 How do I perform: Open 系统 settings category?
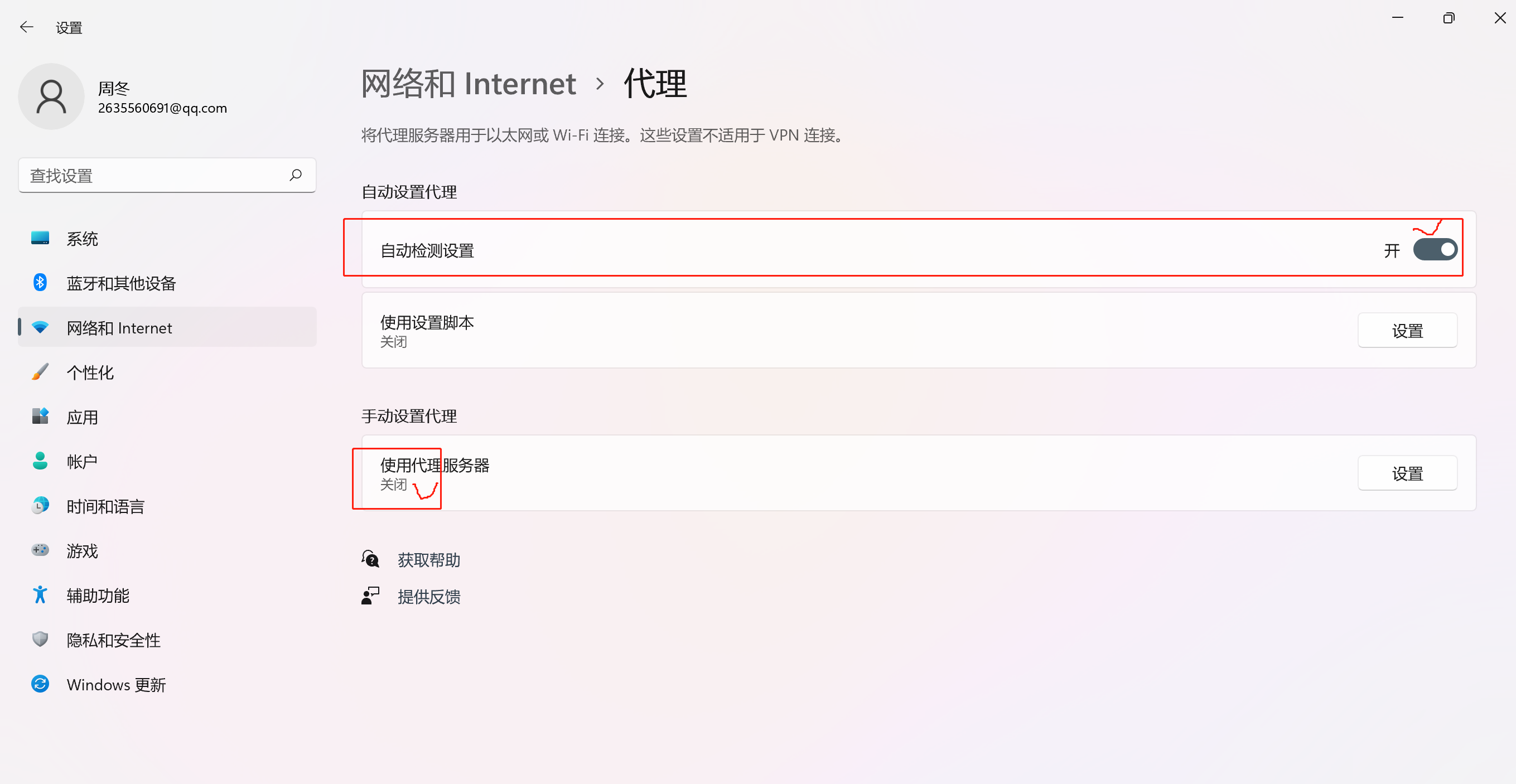click(83, 239)
